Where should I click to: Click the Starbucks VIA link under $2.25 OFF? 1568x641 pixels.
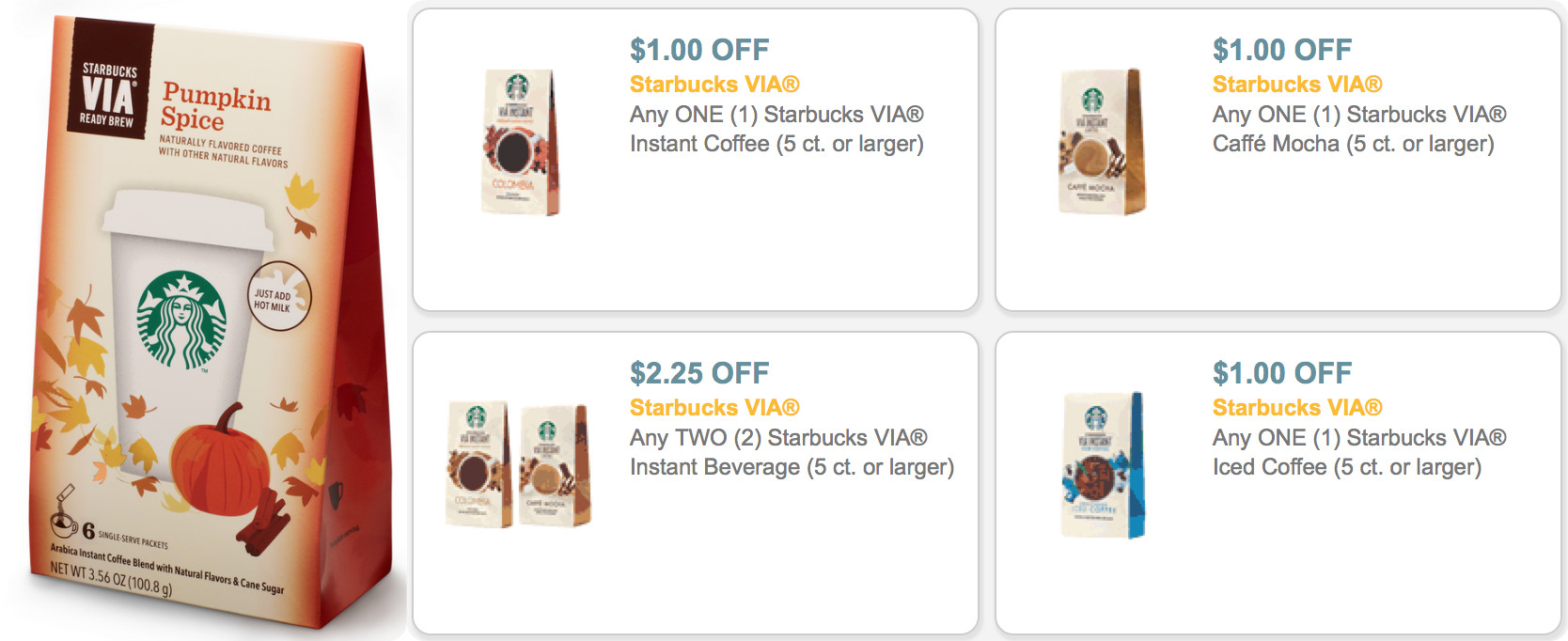click(714, 407)
